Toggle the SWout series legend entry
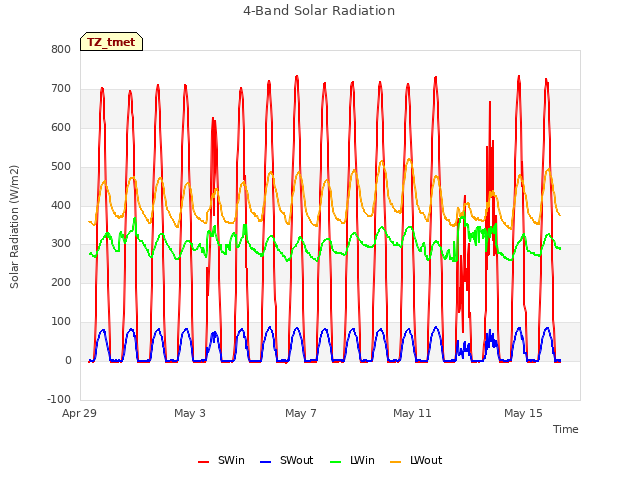640x480 pixels. tap(287, 460)
